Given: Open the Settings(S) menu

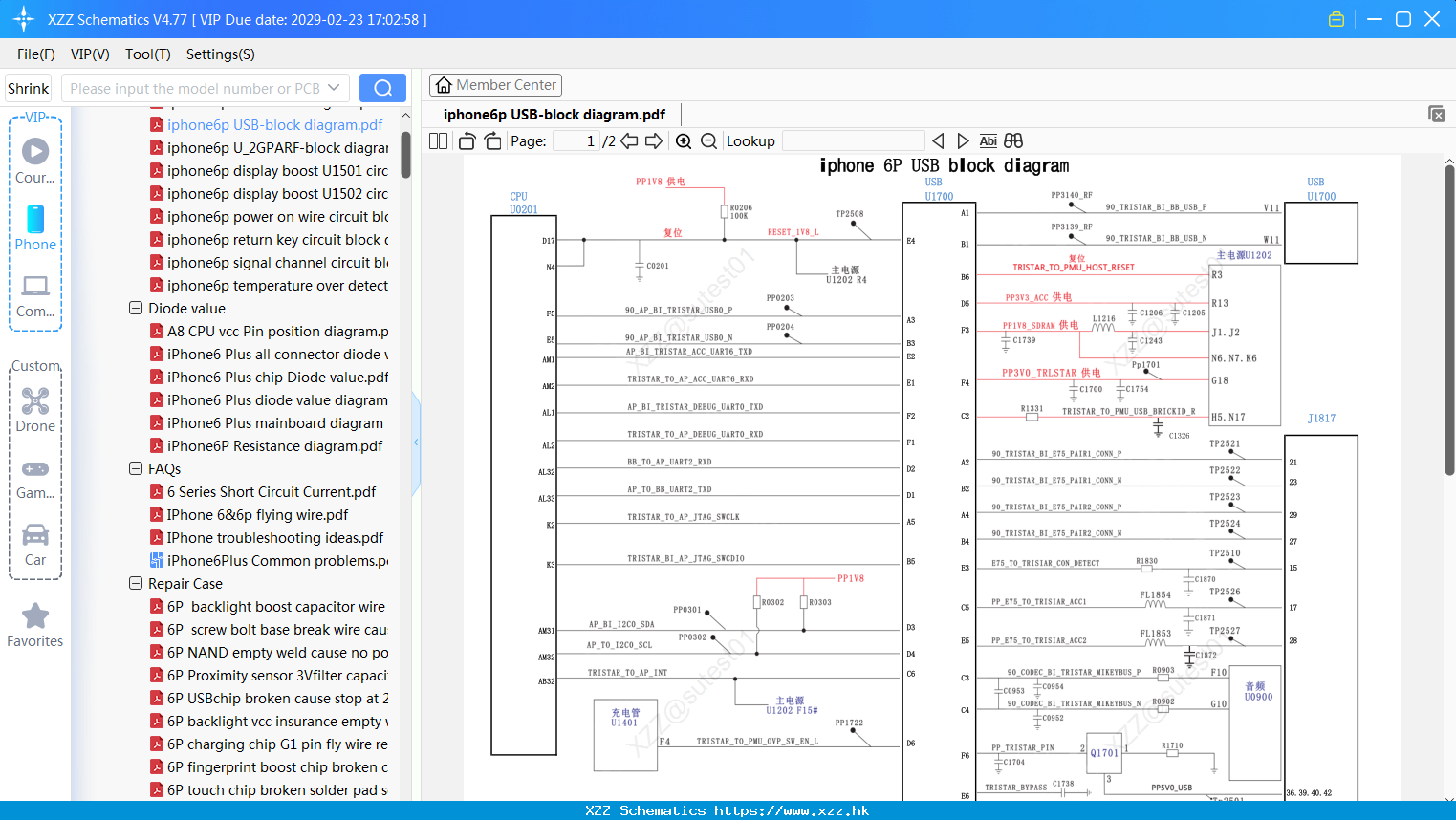Looking at the screenshot, I should click(221, 54).
